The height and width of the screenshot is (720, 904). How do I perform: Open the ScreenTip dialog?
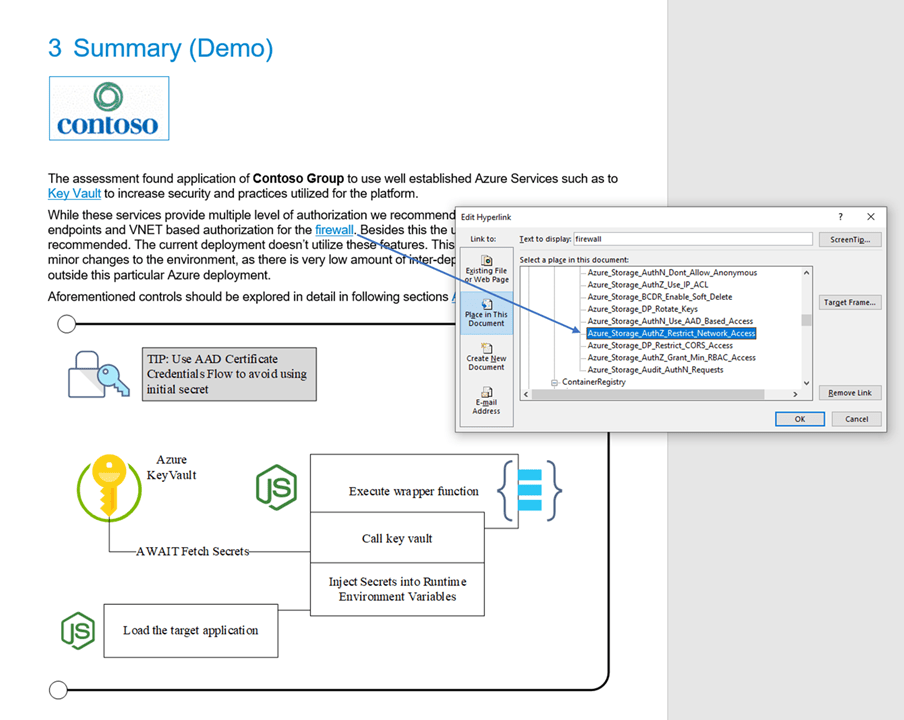(850, 240)
